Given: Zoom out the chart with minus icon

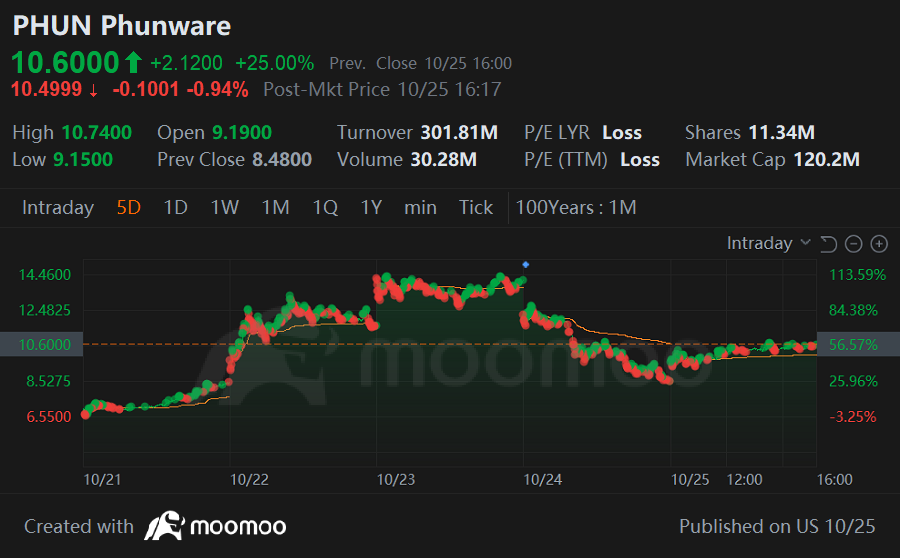Looking at the screenshot, I should [x=854, y=244].
